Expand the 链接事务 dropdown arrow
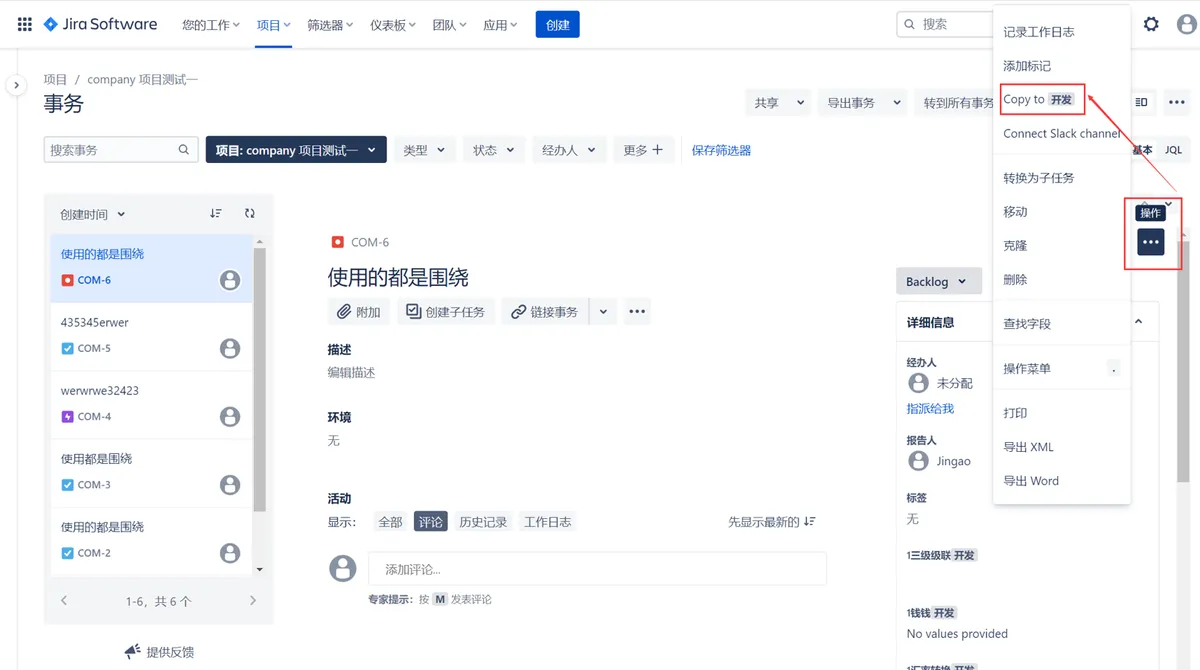 tap(603, 312)
